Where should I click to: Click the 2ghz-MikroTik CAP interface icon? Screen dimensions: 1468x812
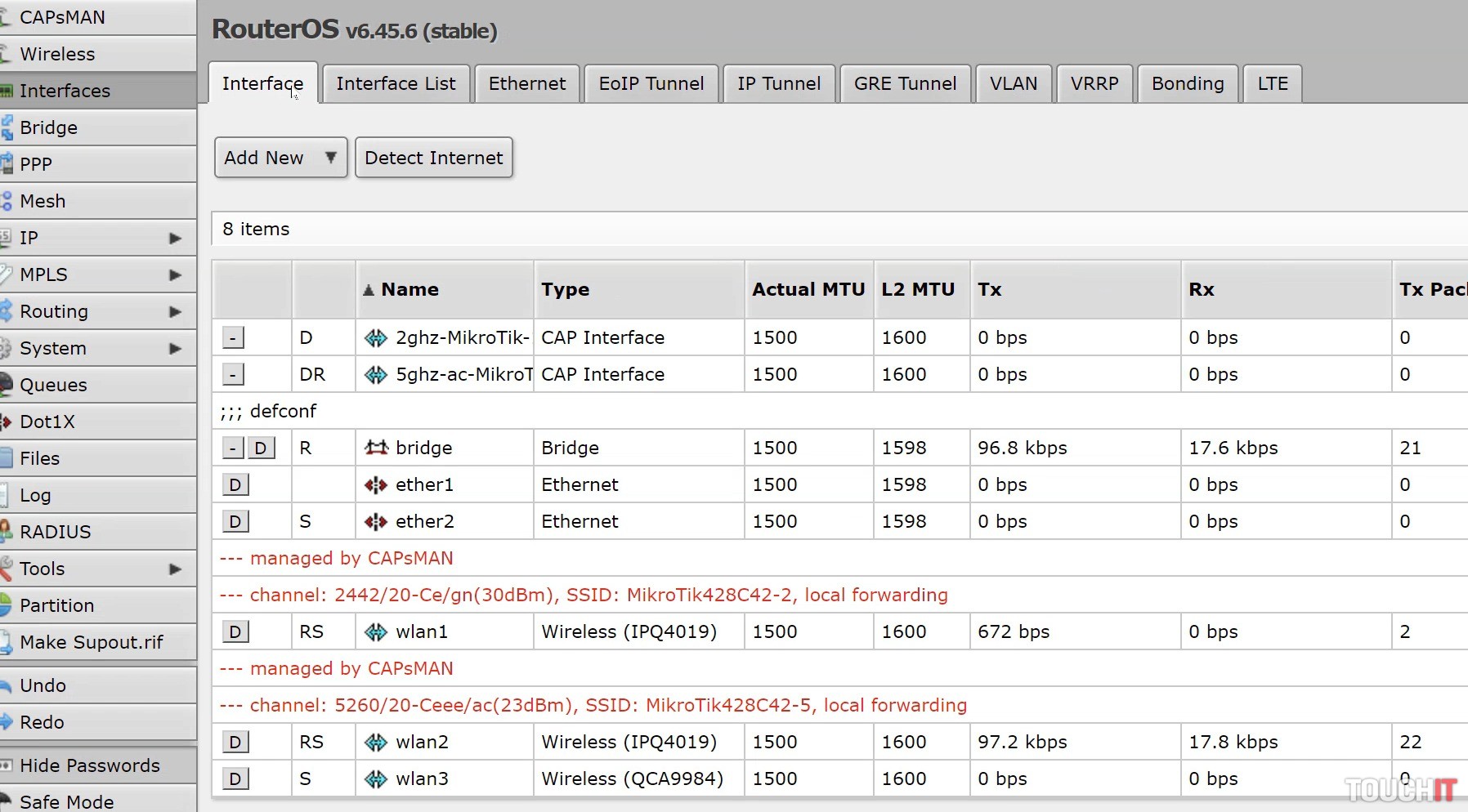click(376, 338)
